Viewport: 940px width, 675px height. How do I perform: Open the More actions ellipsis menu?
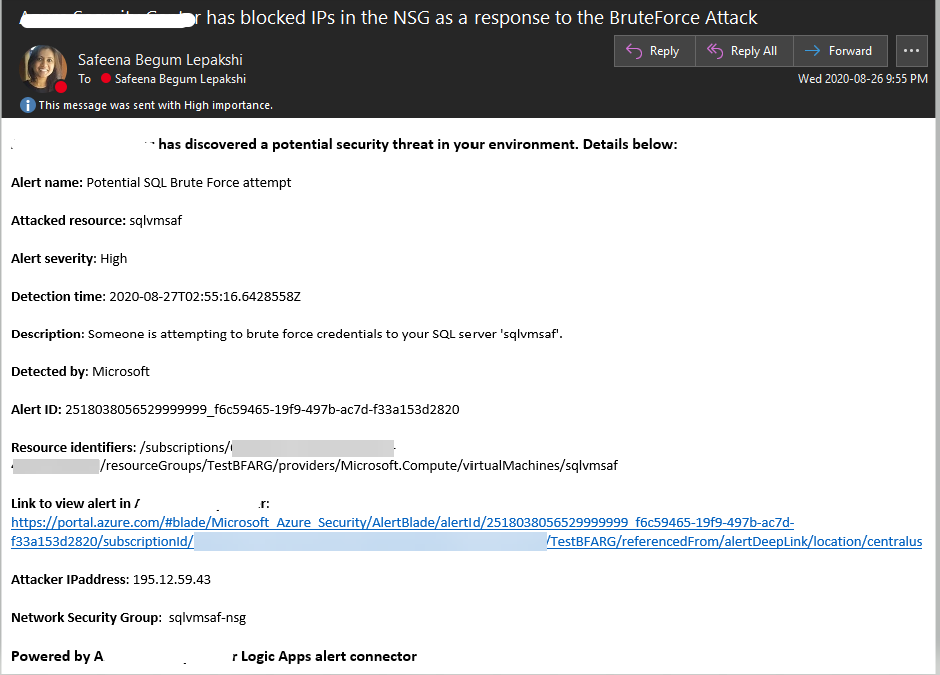click(x=911, y=51)
